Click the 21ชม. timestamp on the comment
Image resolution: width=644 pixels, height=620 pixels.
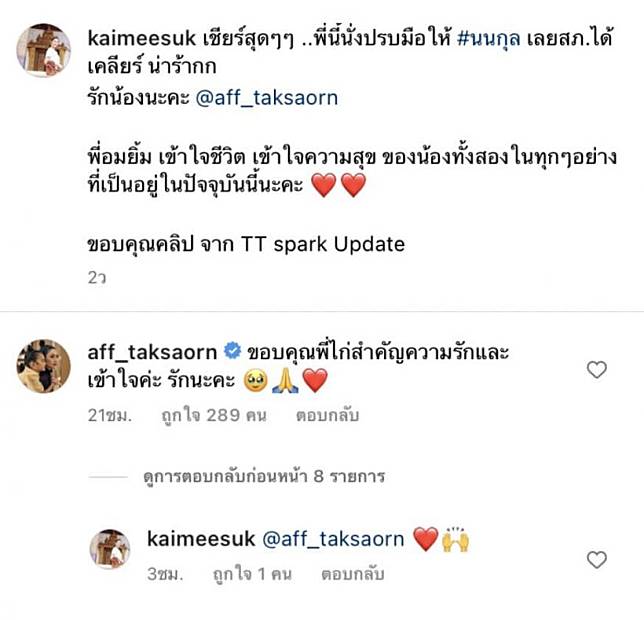point(110,415)
